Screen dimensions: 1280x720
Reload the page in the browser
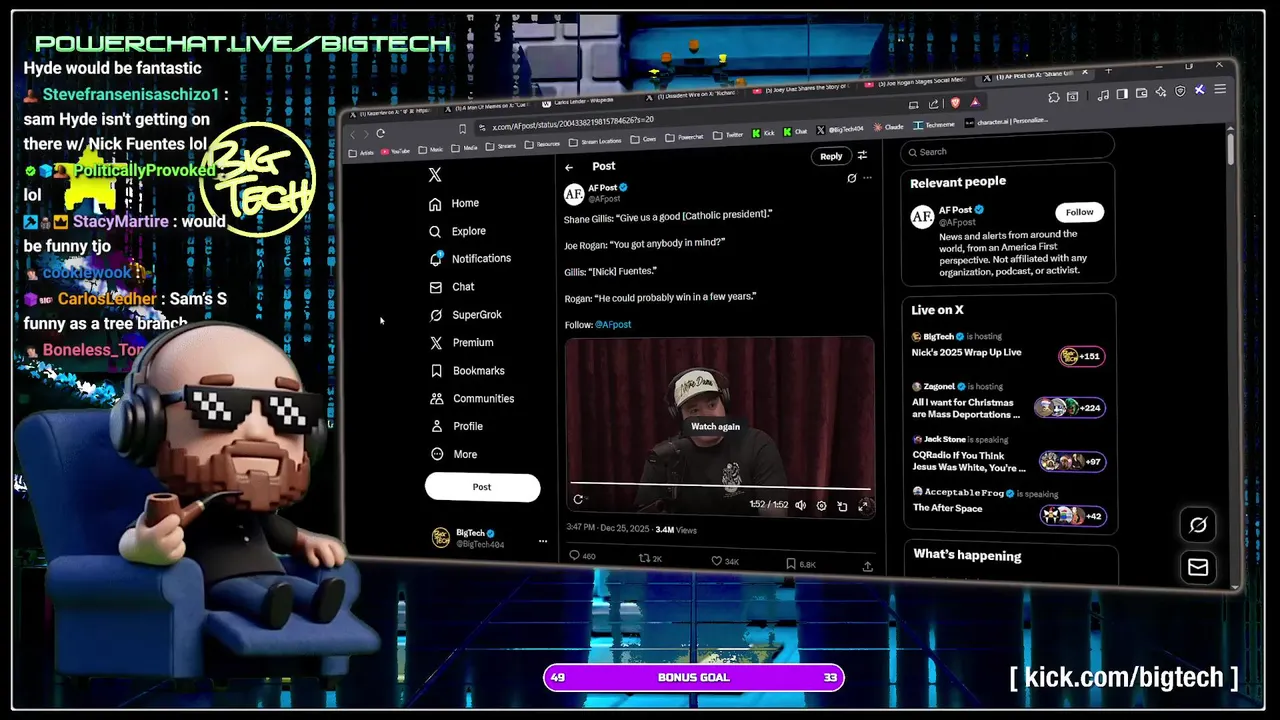tap(380, 133)
